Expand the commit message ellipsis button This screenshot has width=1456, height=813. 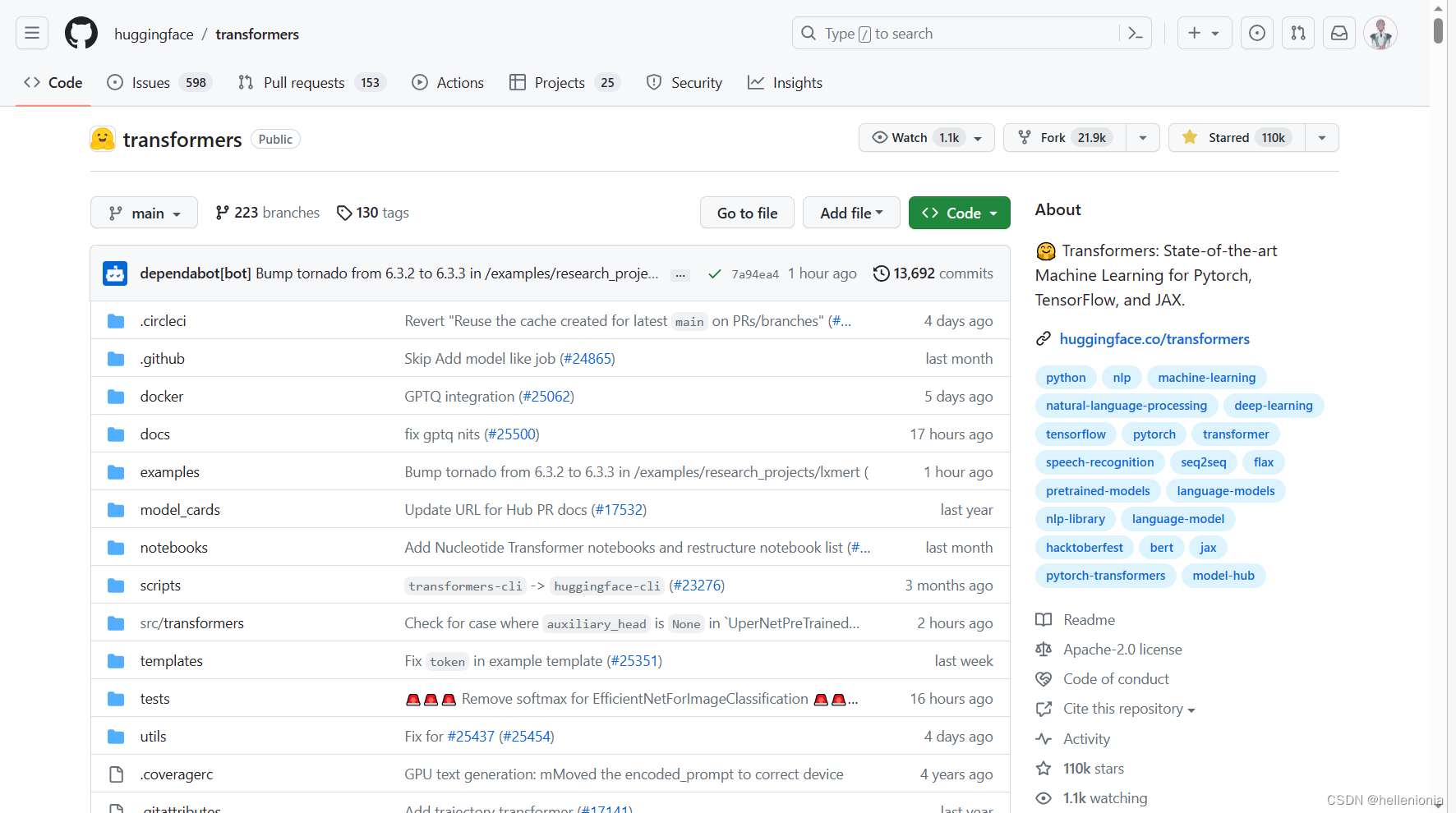pyautogui.click(x=680, y=275)
